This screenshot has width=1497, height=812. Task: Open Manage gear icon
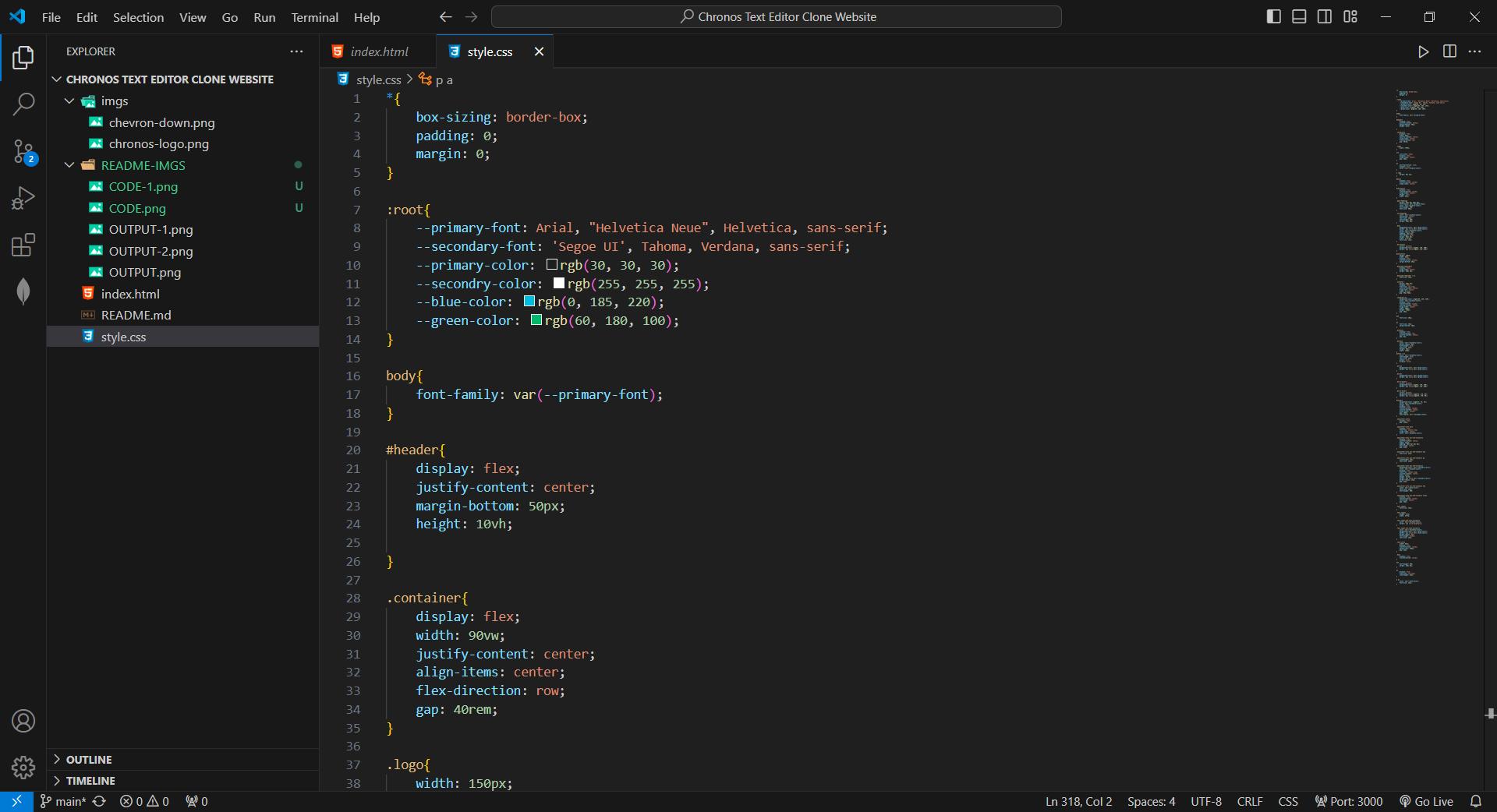click(x=23, y=768)
